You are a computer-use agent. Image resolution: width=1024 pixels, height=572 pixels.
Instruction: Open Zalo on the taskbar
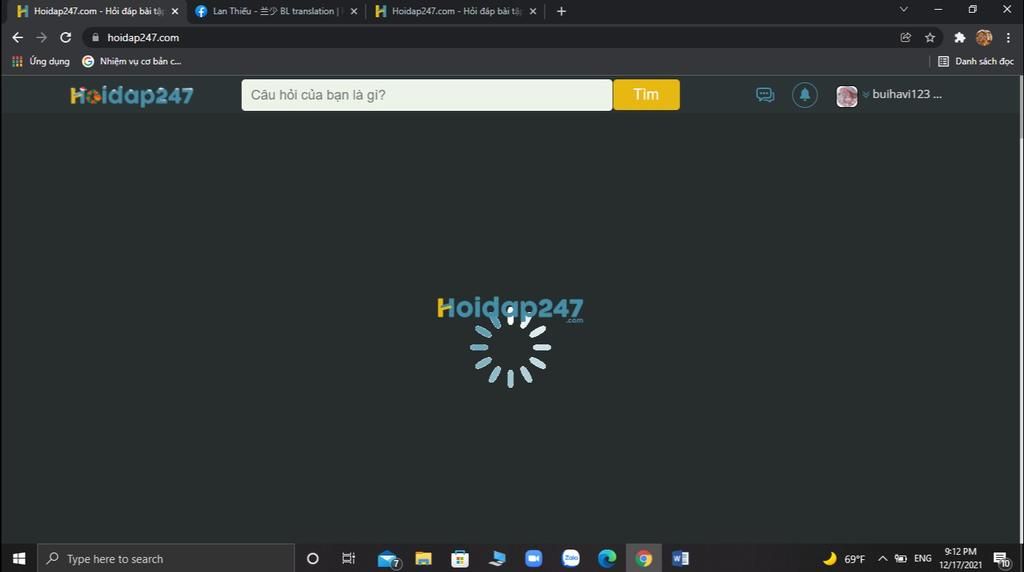571,558
